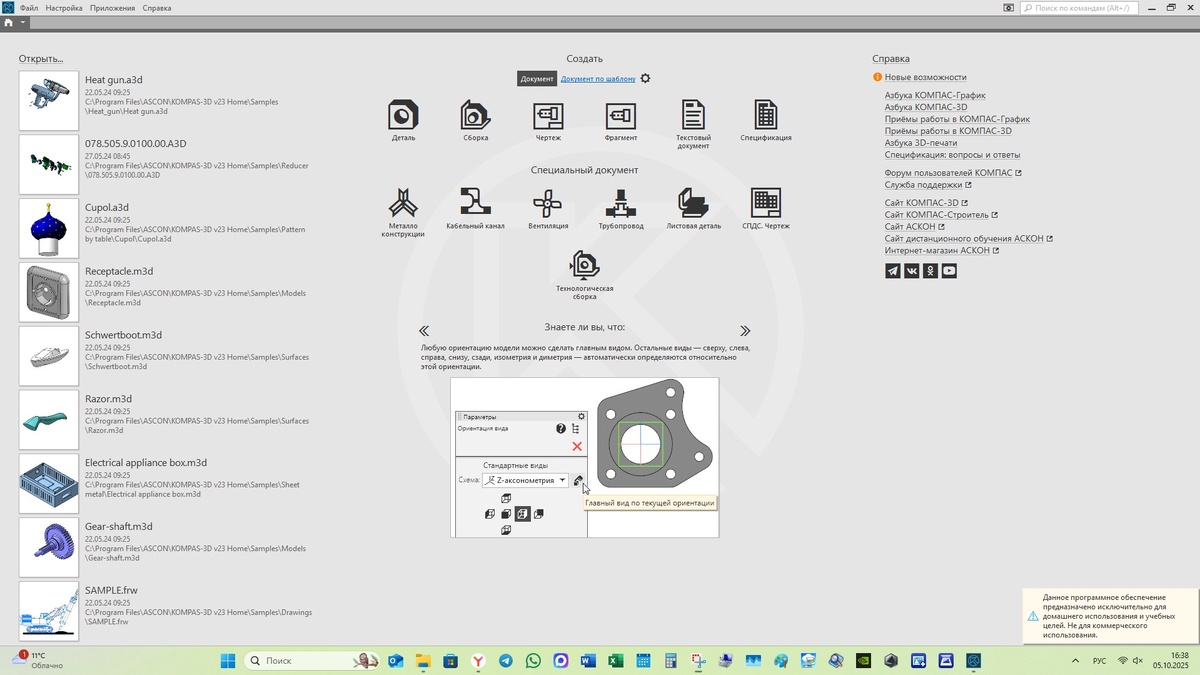Open Спецификация: вопросы и ответы link

click(x=952, y=155)
